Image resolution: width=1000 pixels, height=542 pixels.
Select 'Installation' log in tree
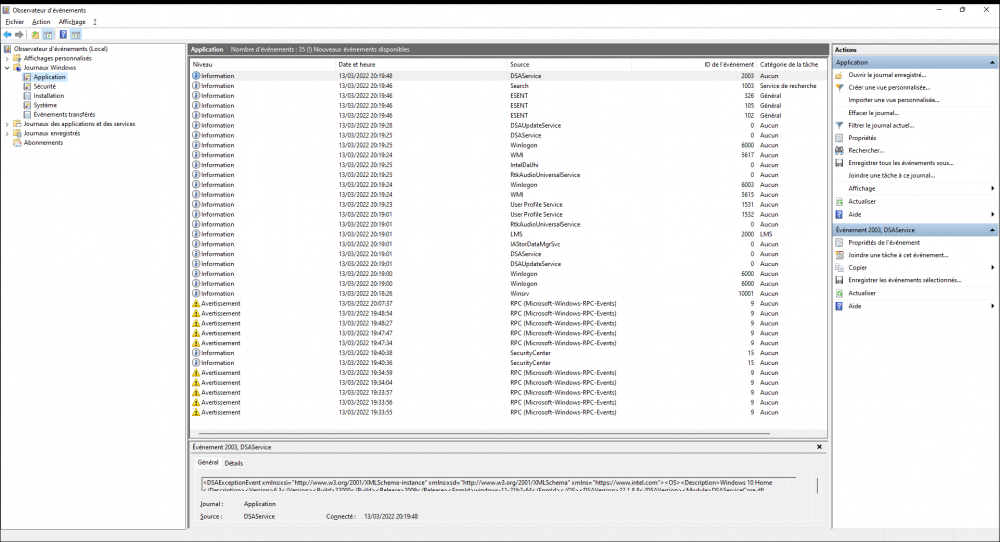click(x=48, y=96)
